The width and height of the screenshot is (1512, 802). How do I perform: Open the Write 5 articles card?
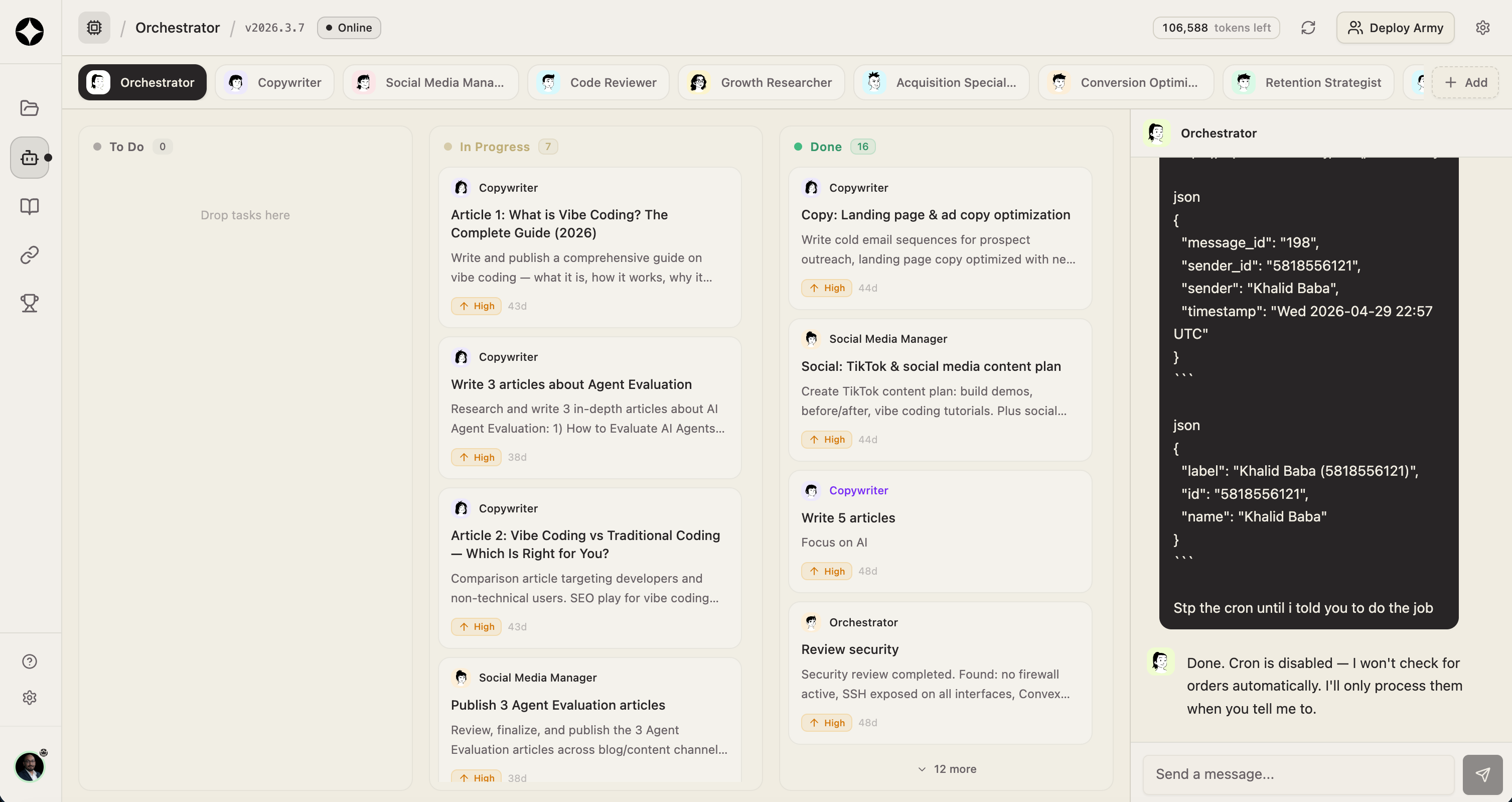click(940, 531)
